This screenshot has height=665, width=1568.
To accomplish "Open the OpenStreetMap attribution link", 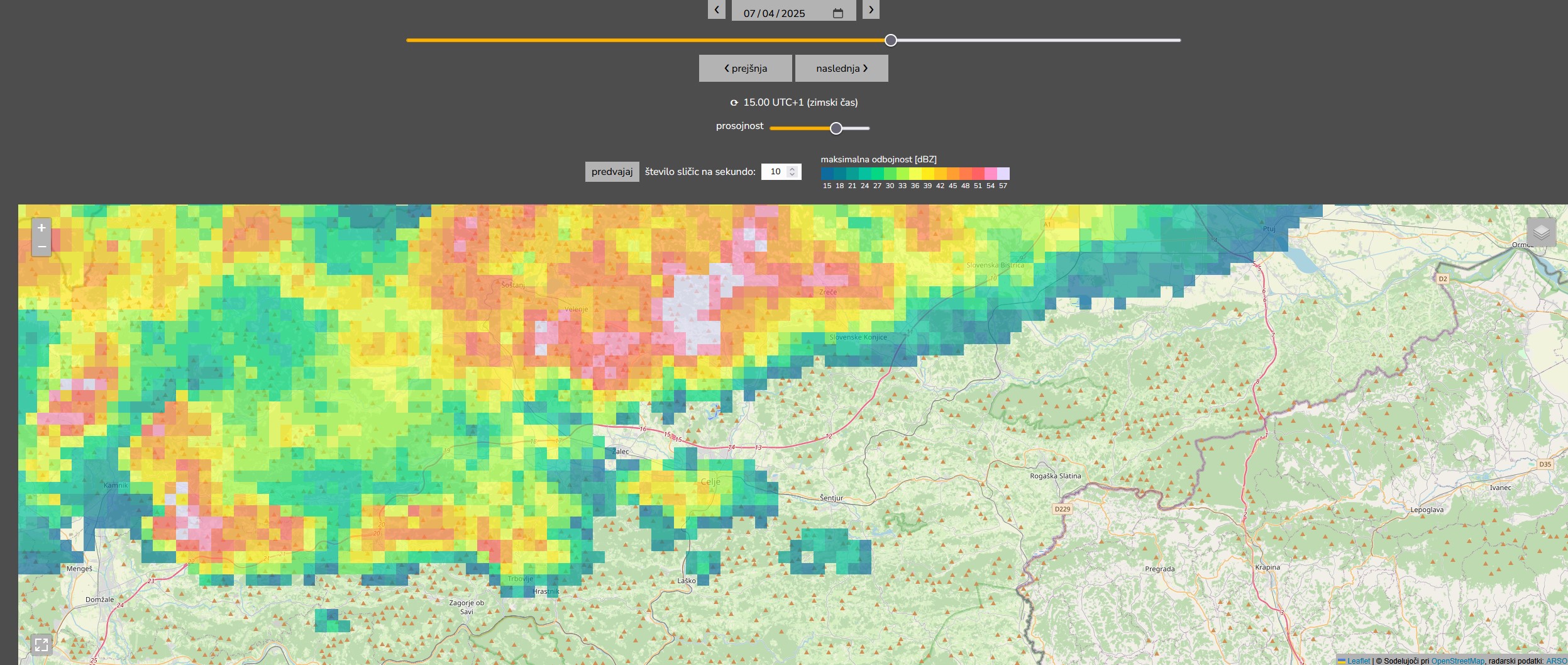I will point(1457,661).
